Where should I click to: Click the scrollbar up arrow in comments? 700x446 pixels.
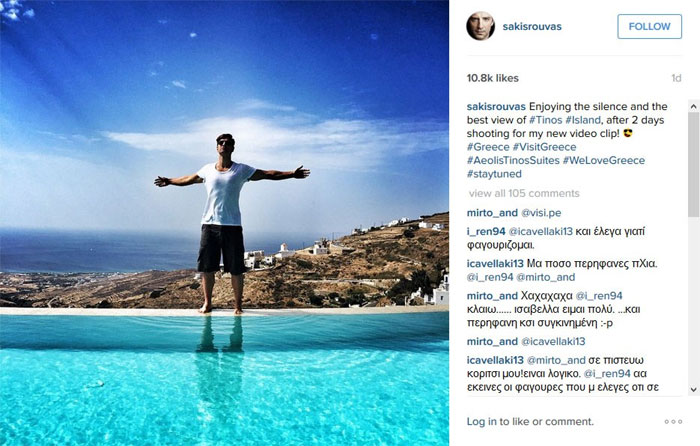coord(693,106)
